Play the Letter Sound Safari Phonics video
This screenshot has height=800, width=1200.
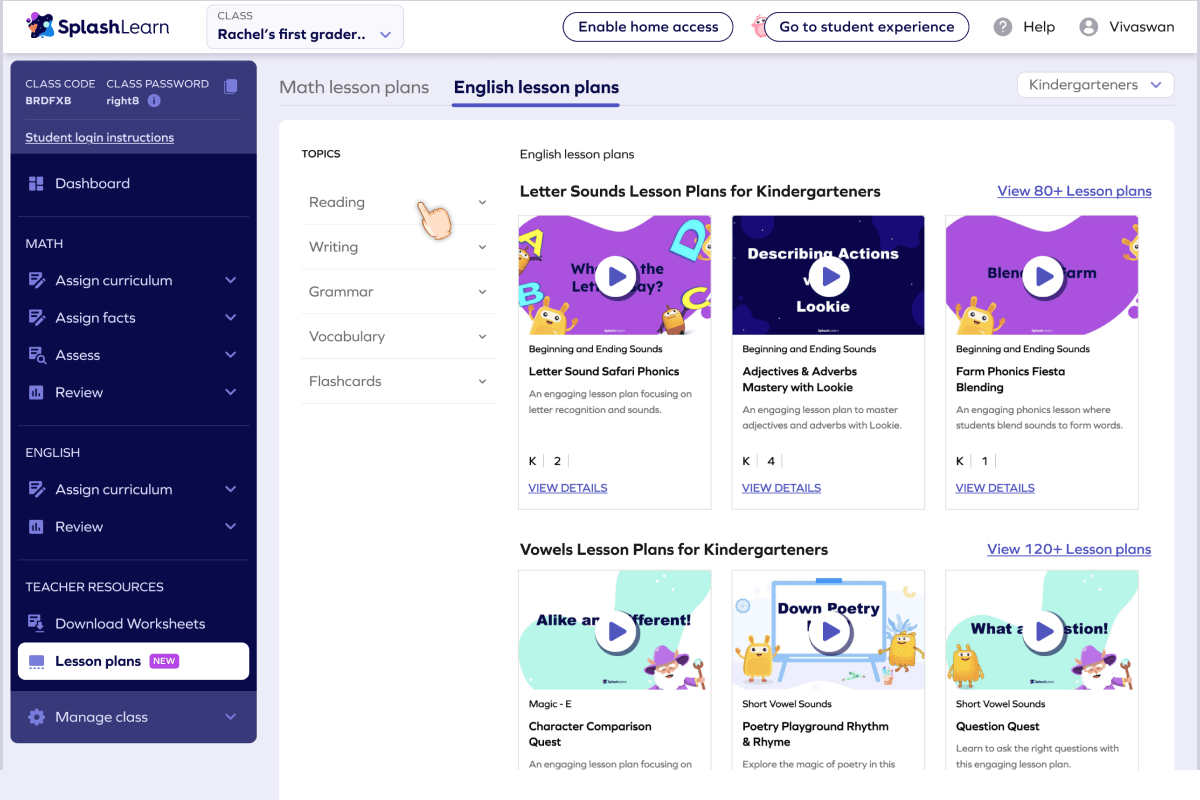[x=615, y=276]
